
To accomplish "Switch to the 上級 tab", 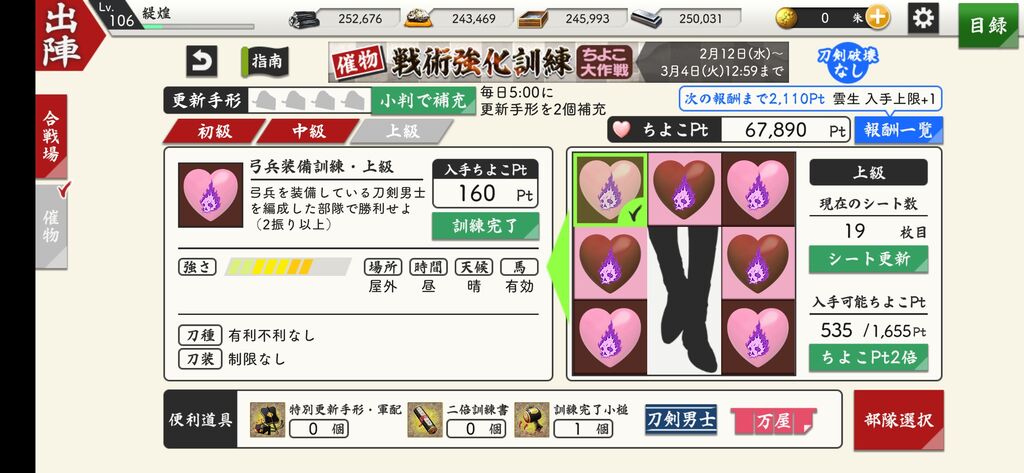I will point(402,131).
